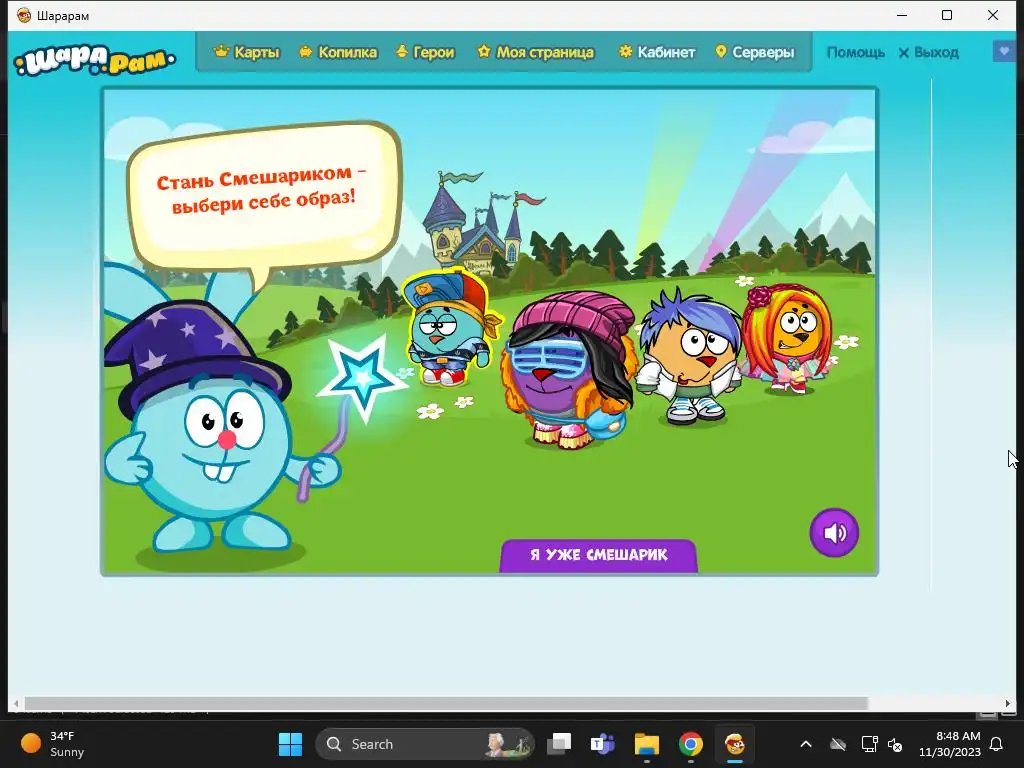Click the glowing star magic wand
Image resolution: width=1024 pixels, height=768 pixels.
click(x=361, y=377)
